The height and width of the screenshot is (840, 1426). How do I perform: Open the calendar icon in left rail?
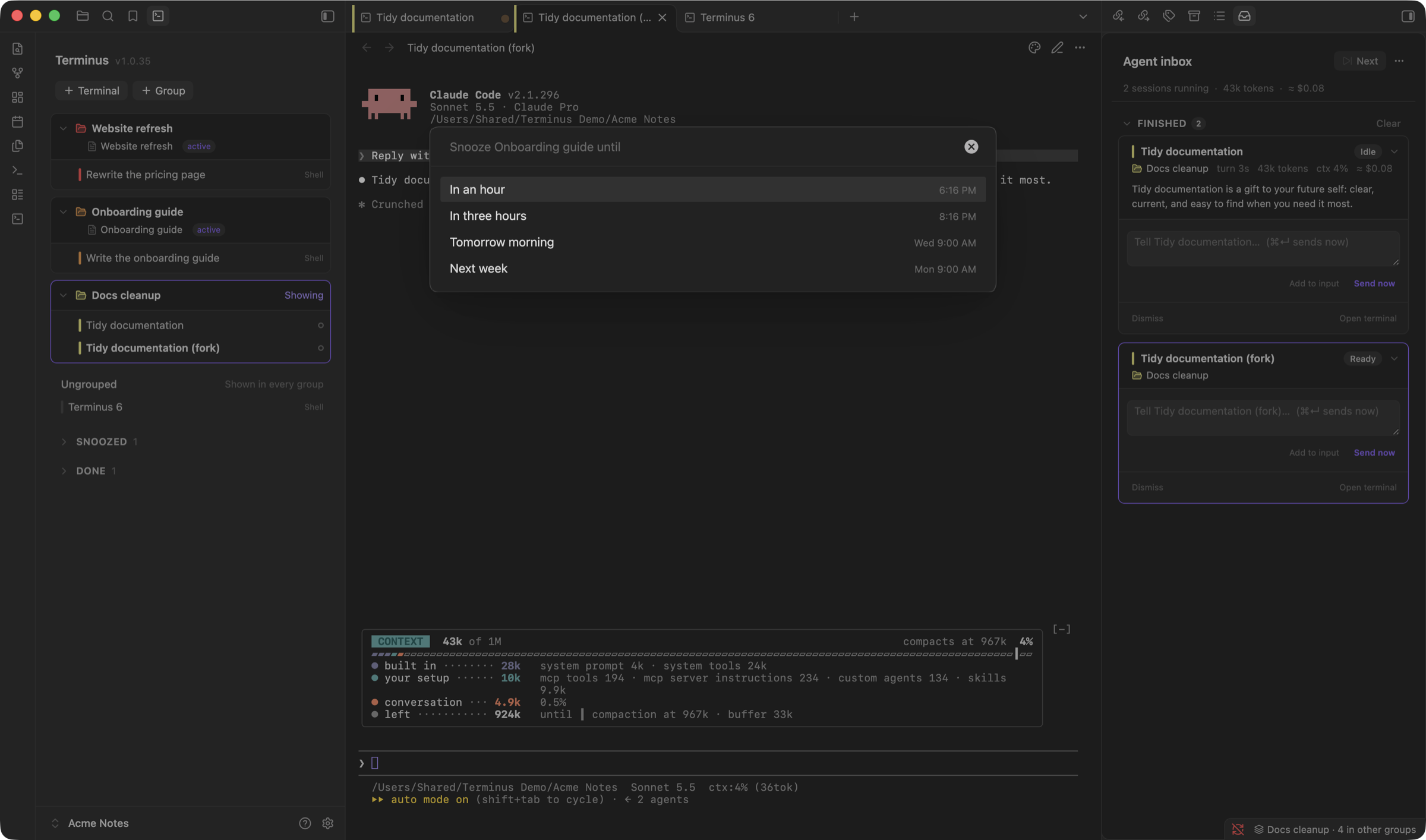point(17,122)
